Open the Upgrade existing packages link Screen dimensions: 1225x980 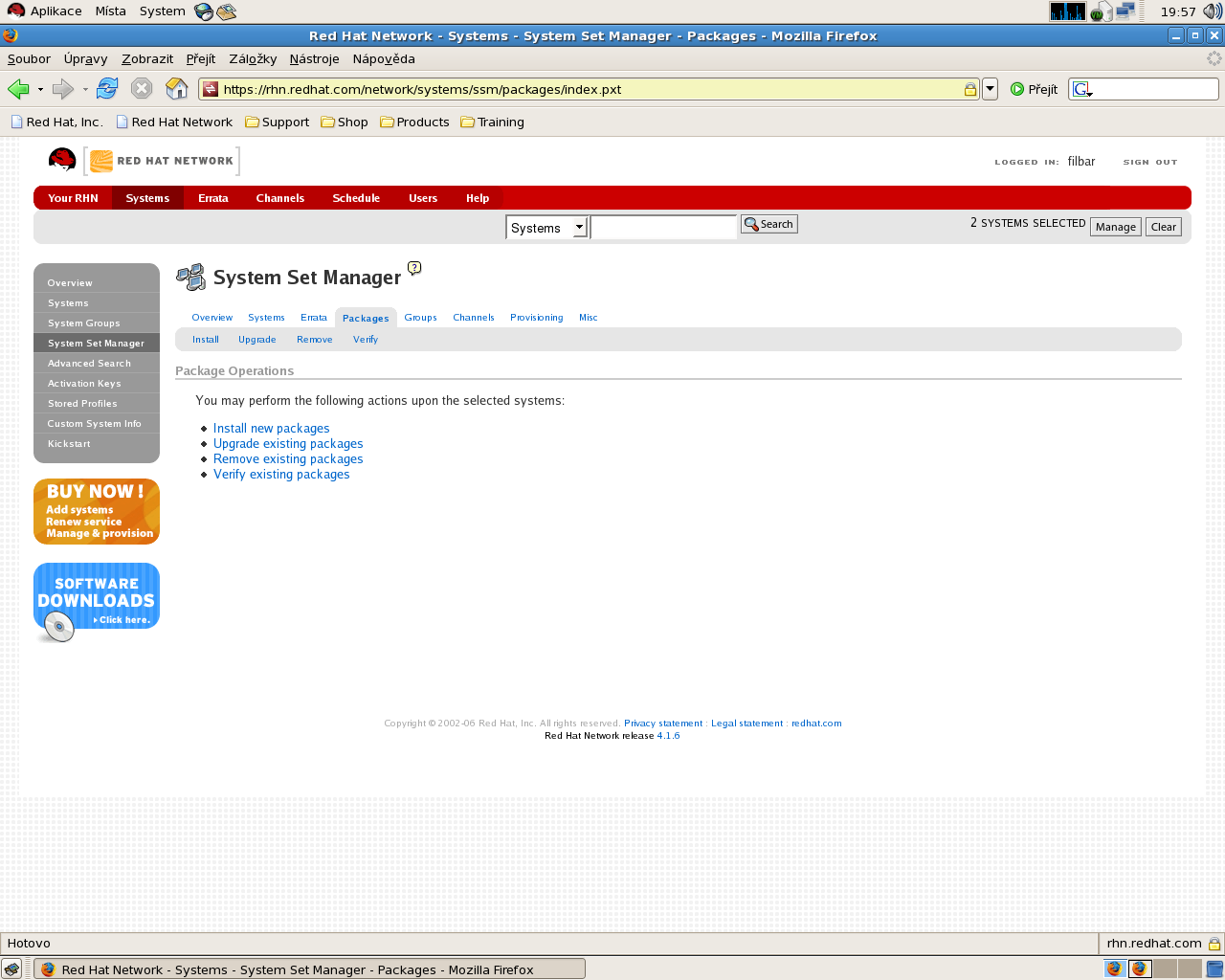tap(288, 444)
